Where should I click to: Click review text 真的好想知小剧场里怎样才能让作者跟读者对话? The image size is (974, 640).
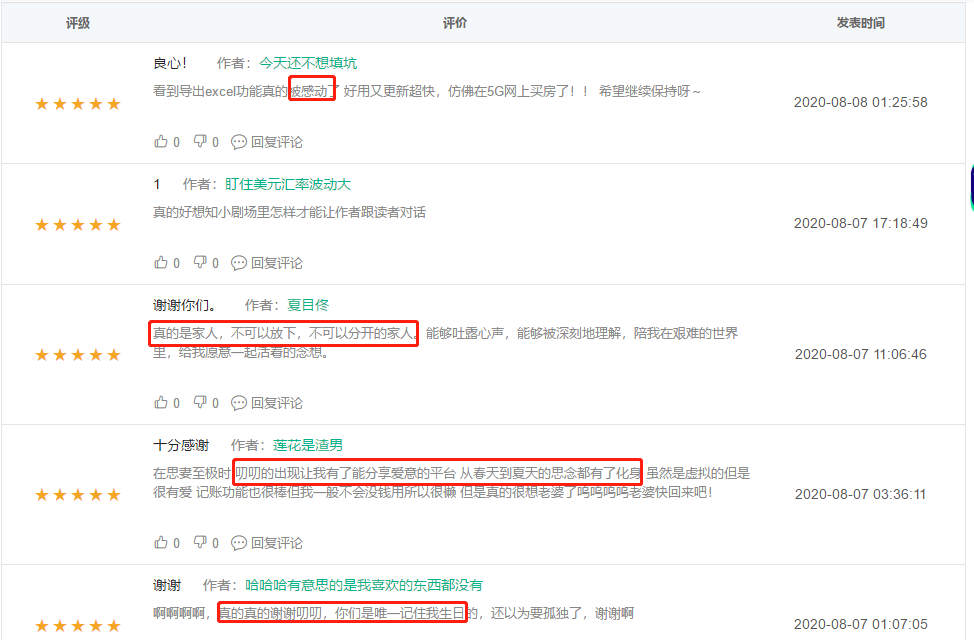[x=289, y=213]
